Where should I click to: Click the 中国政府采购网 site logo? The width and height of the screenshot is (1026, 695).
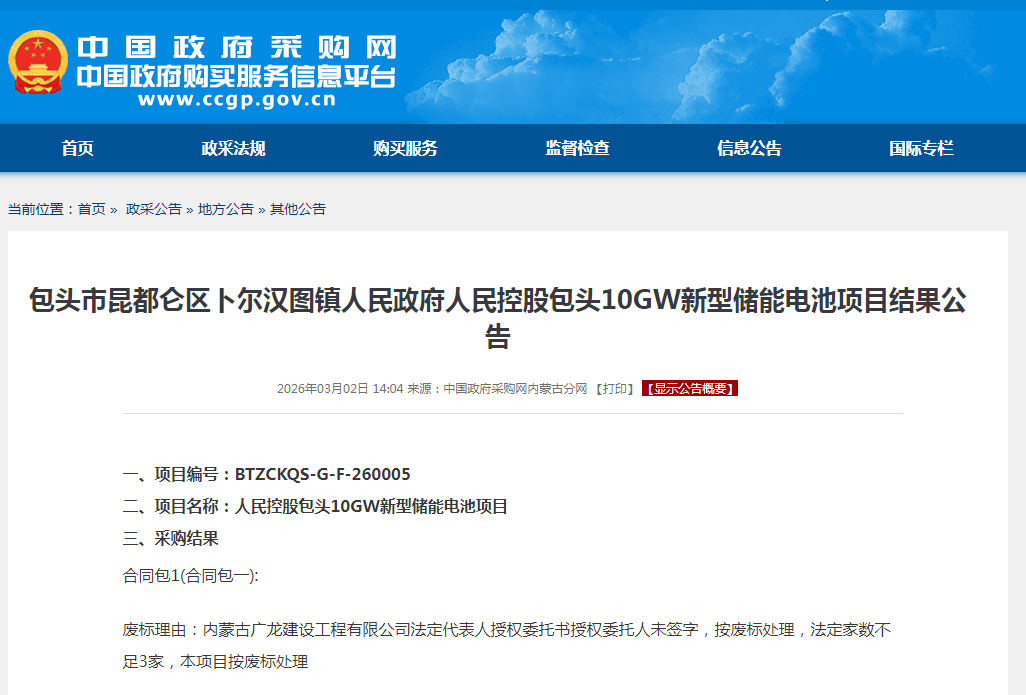coord(240,45)
